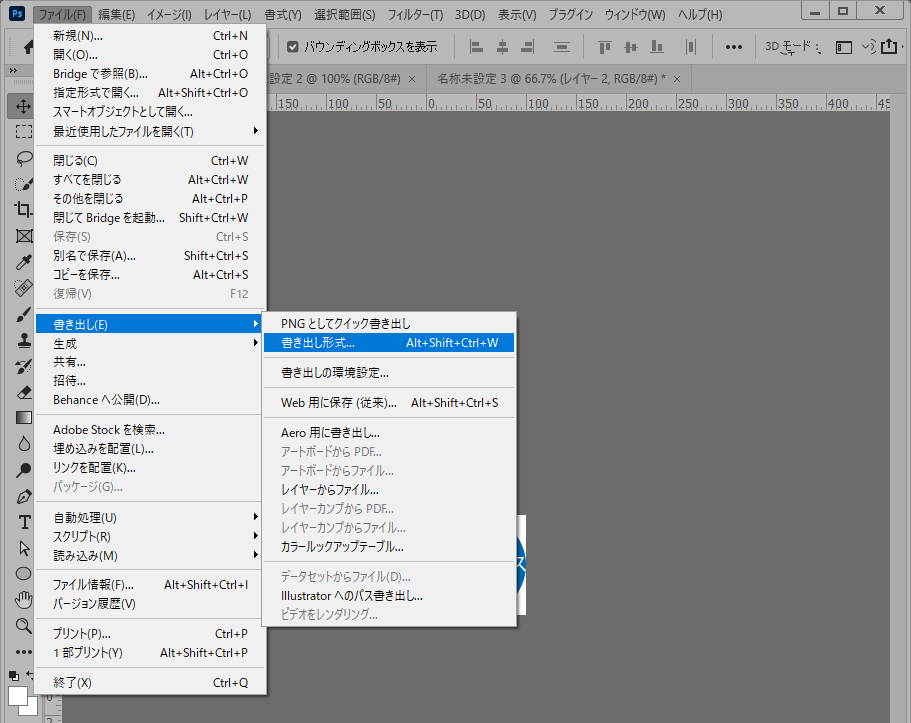Select the Move tool

coord(23,106)
